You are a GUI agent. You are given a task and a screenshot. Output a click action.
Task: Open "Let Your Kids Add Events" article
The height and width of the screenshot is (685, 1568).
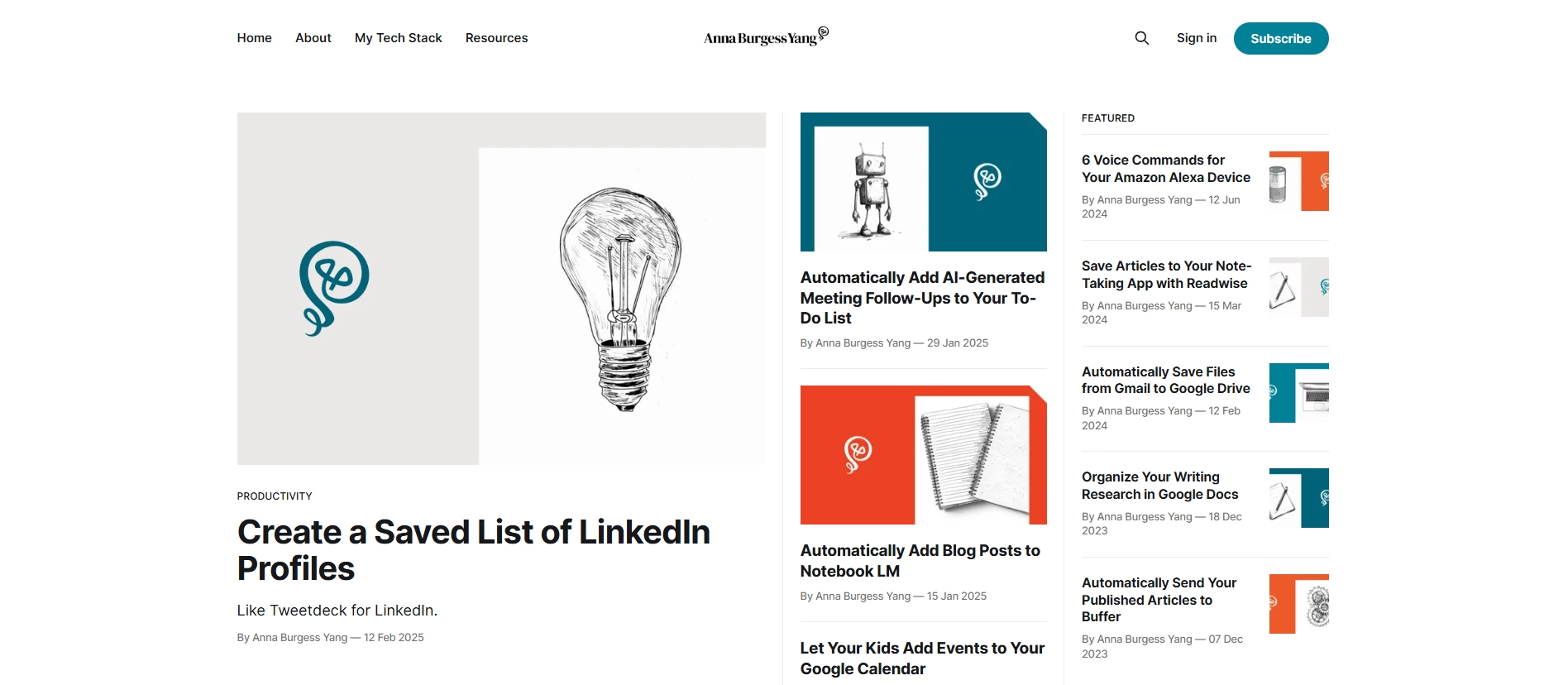coord(921,659)
